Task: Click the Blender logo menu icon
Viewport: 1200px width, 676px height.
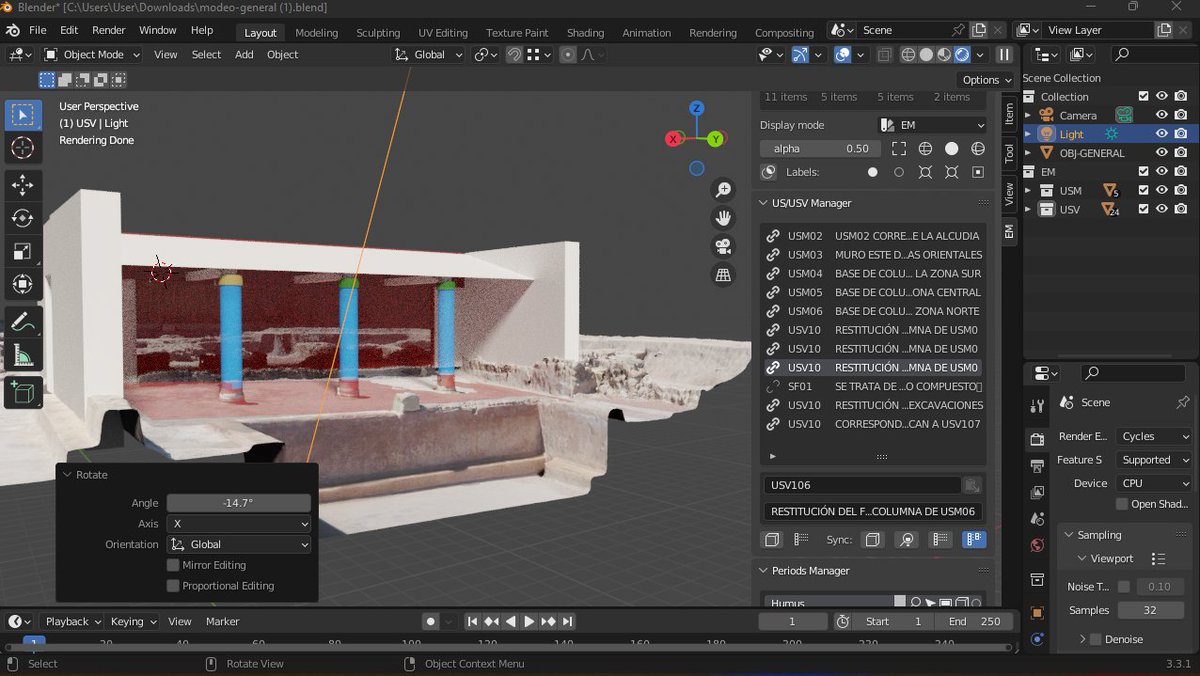Action: (13, 30)
